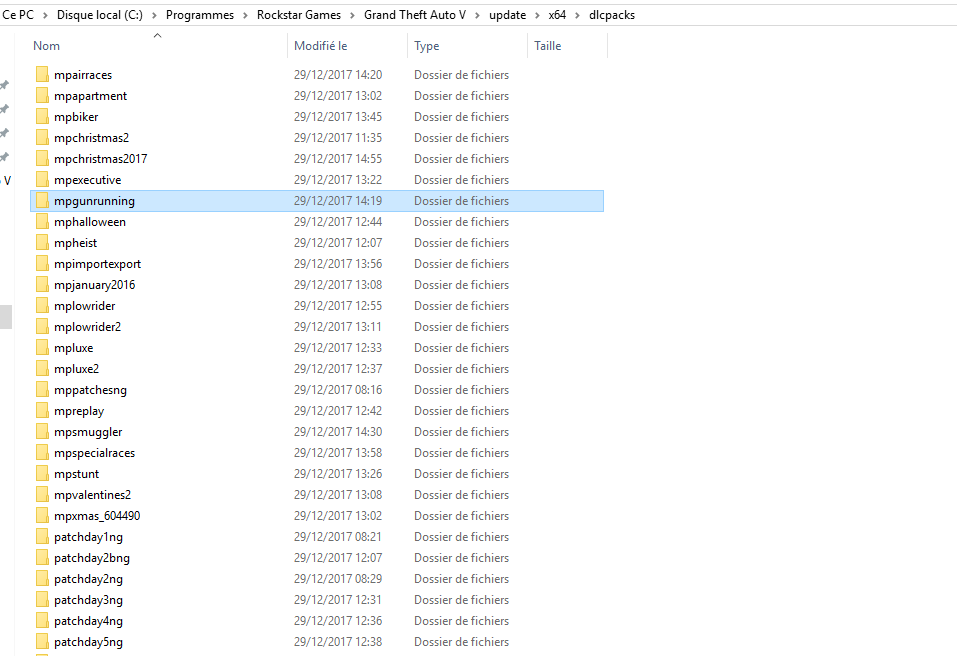Image resolution: width=957 pixels, height=661 pixels.
Task: Click the mpexecutive folder icon
Action: coord(42,179)
